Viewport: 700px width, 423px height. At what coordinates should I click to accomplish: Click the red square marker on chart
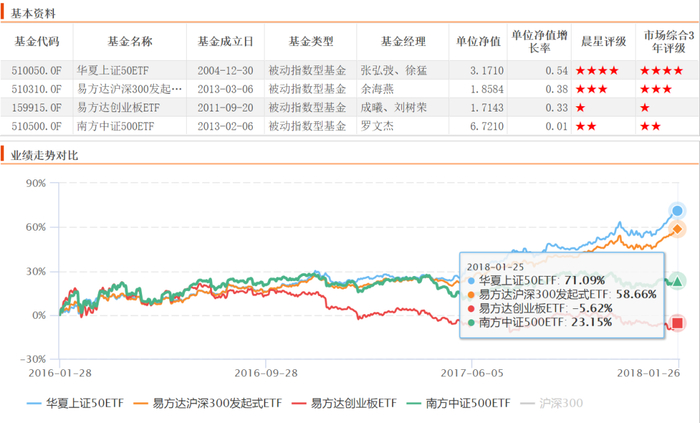tap(677, 323)
